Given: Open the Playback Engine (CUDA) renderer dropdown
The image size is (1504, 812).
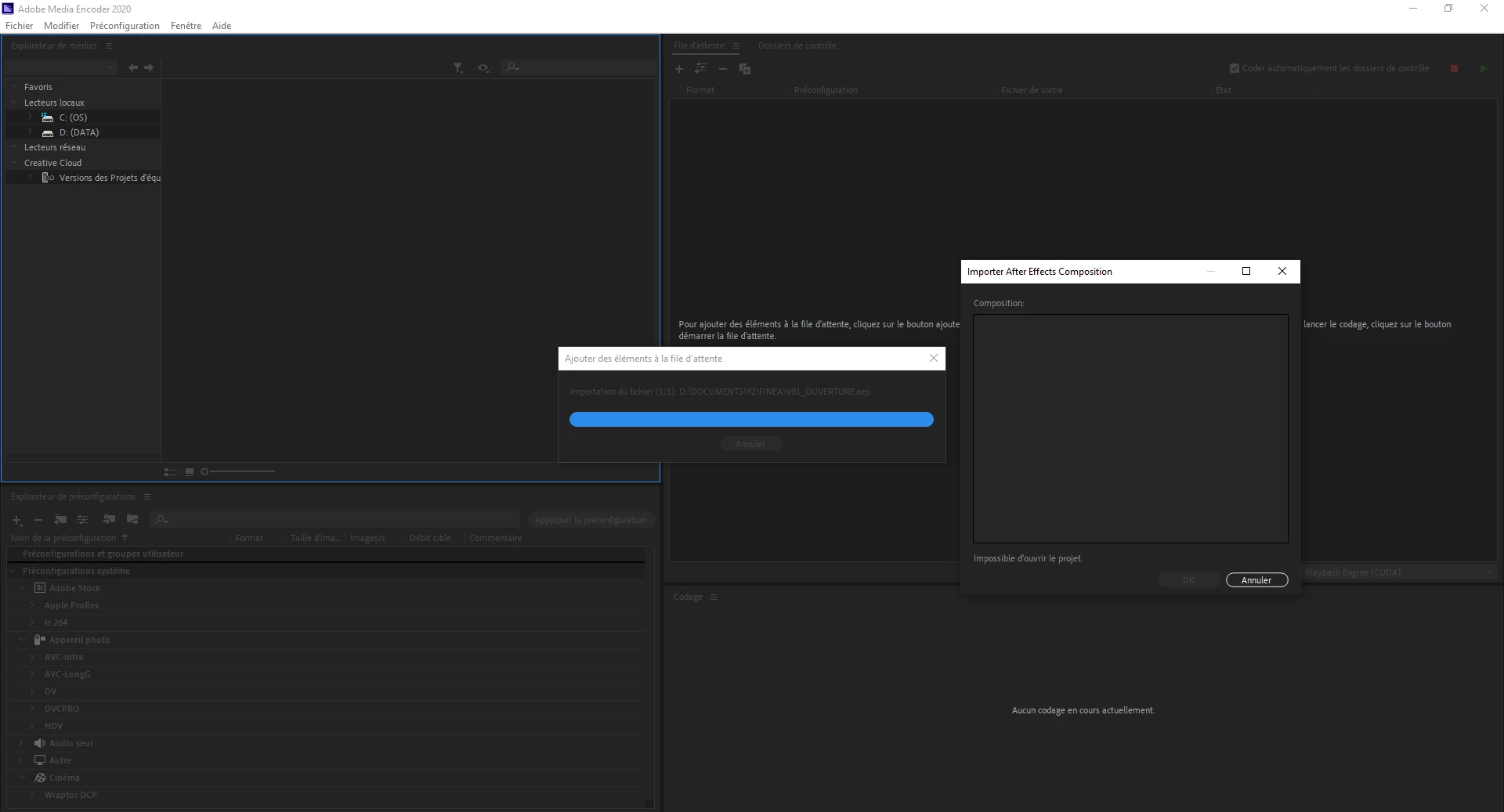Looking at the screenshot, I should pyautogui.click(x=1399, y=572).
